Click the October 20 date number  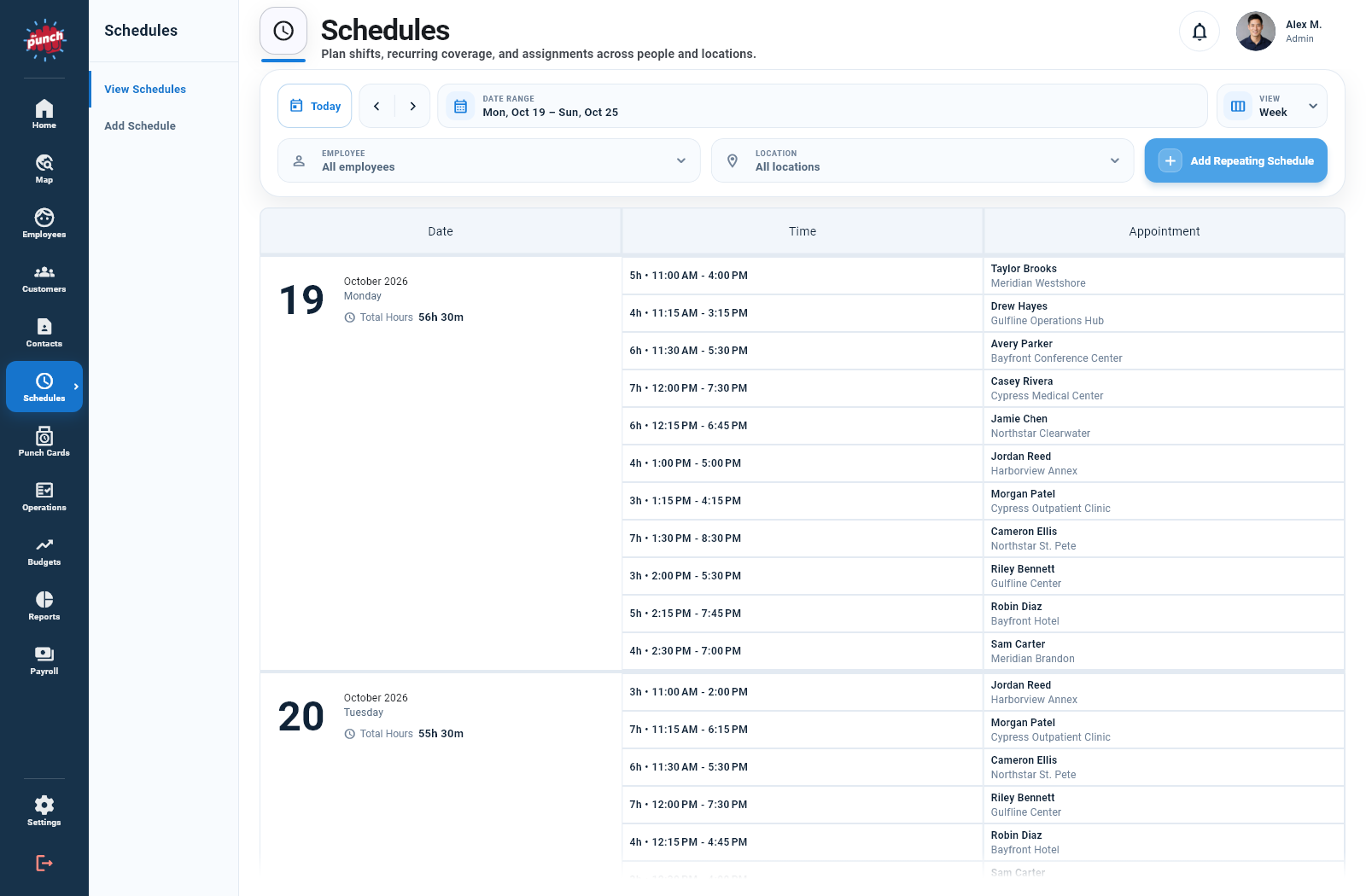coord(301,716)
